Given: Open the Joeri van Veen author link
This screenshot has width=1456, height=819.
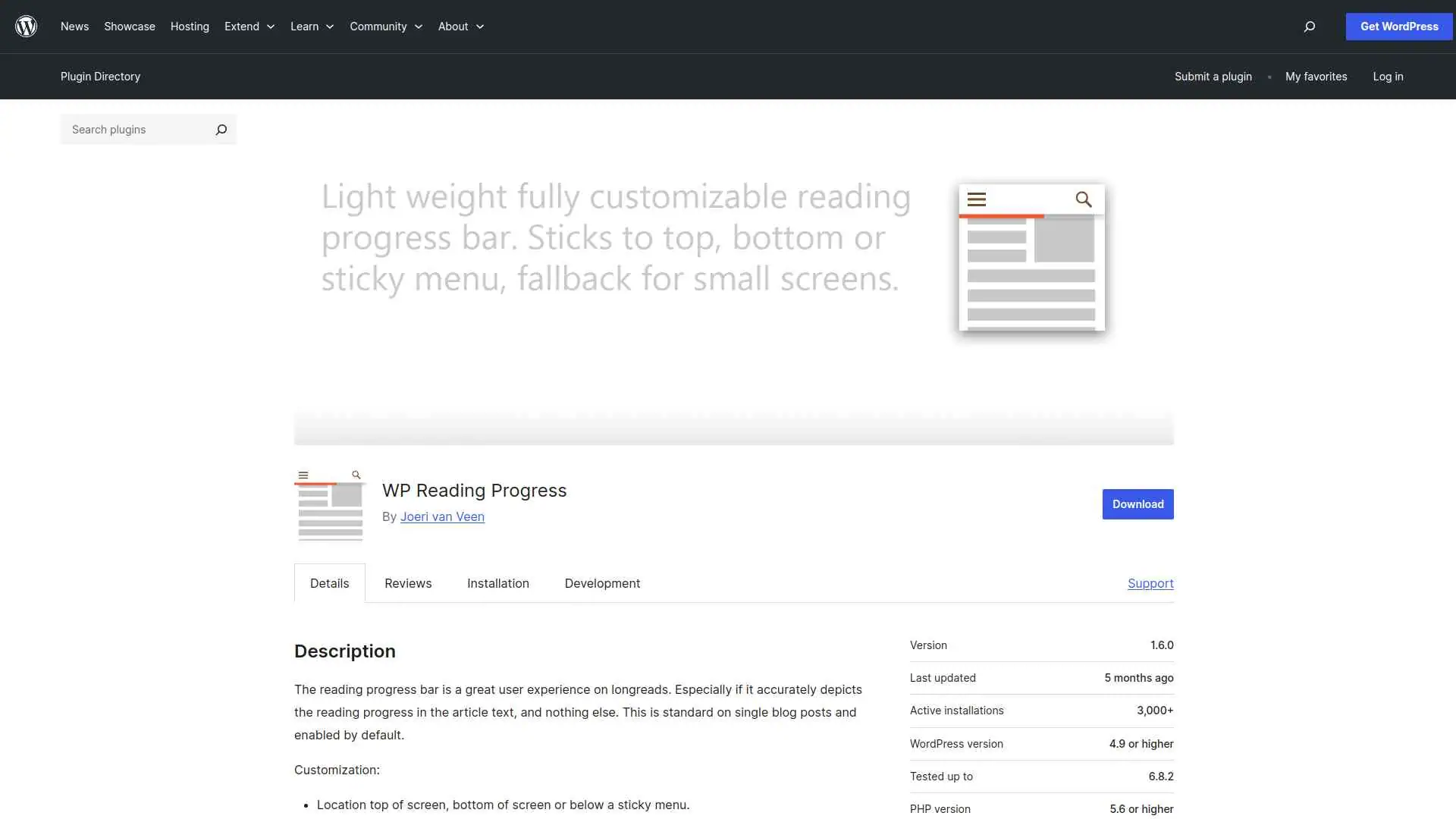Looking at the screenshot, I should tap(442, 516).
